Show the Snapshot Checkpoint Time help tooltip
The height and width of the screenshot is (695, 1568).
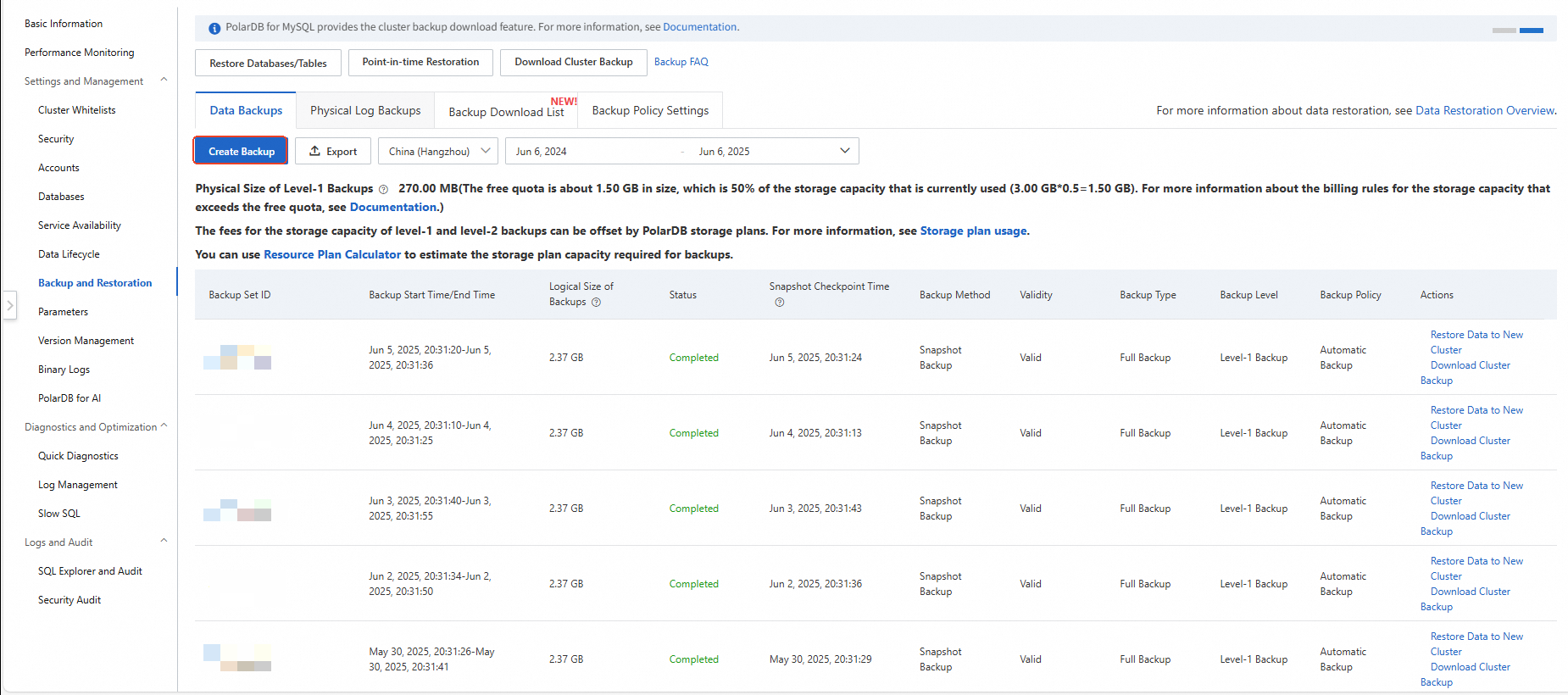point(780,303)
